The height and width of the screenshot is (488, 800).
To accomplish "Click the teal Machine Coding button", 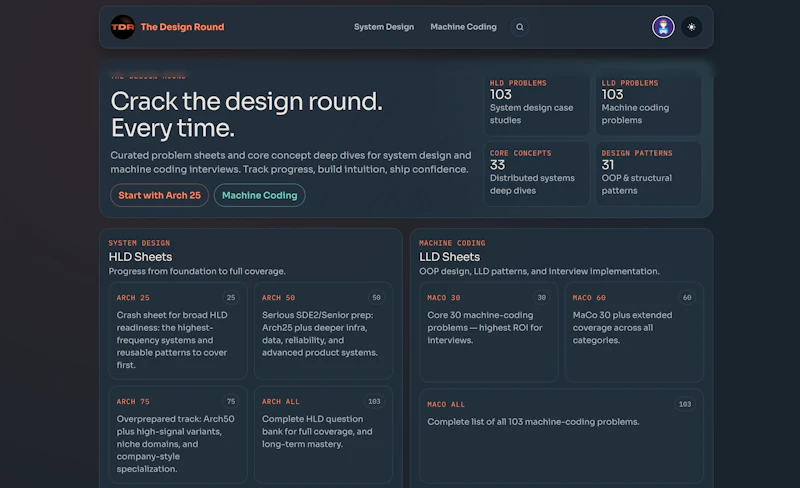I will (259, 195).
